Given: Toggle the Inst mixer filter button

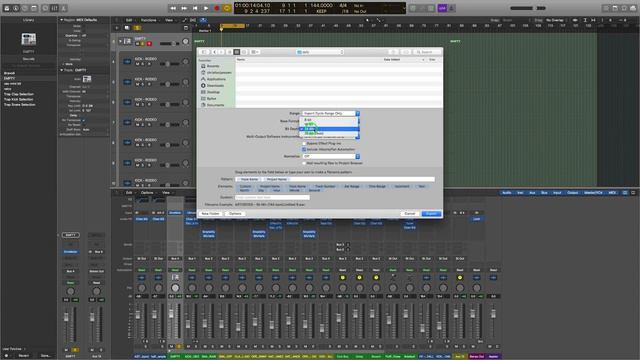Looking at the screenshot, I should point(520,193).
